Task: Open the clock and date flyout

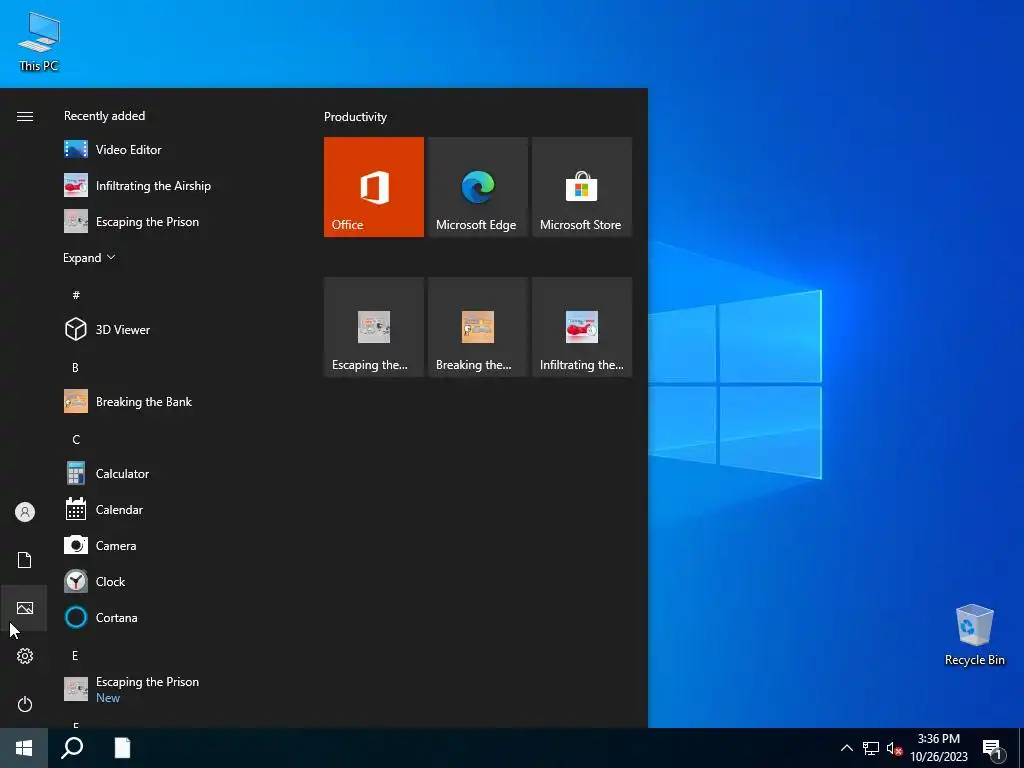Action: pos(939,748)
